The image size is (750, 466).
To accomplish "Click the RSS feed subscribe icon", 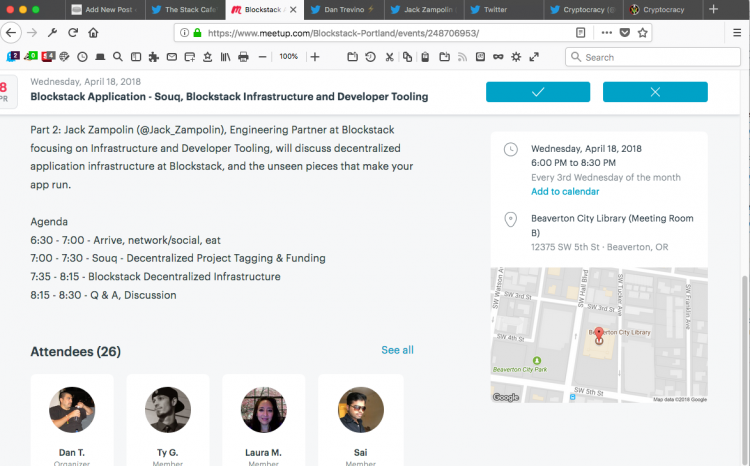I will pyautogui.click(x=462, y=57).
